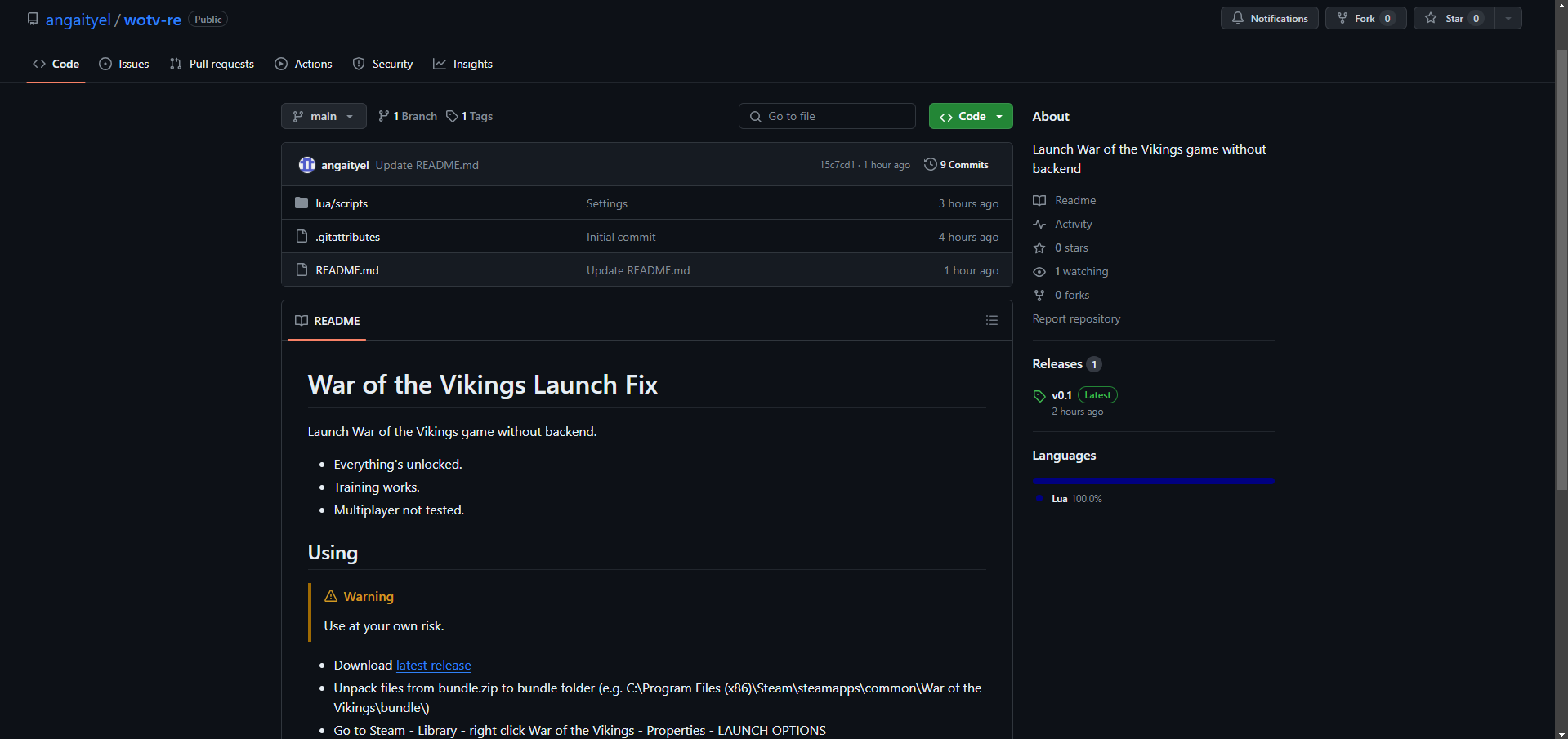View the 1 watching link

pos(1082,271)
